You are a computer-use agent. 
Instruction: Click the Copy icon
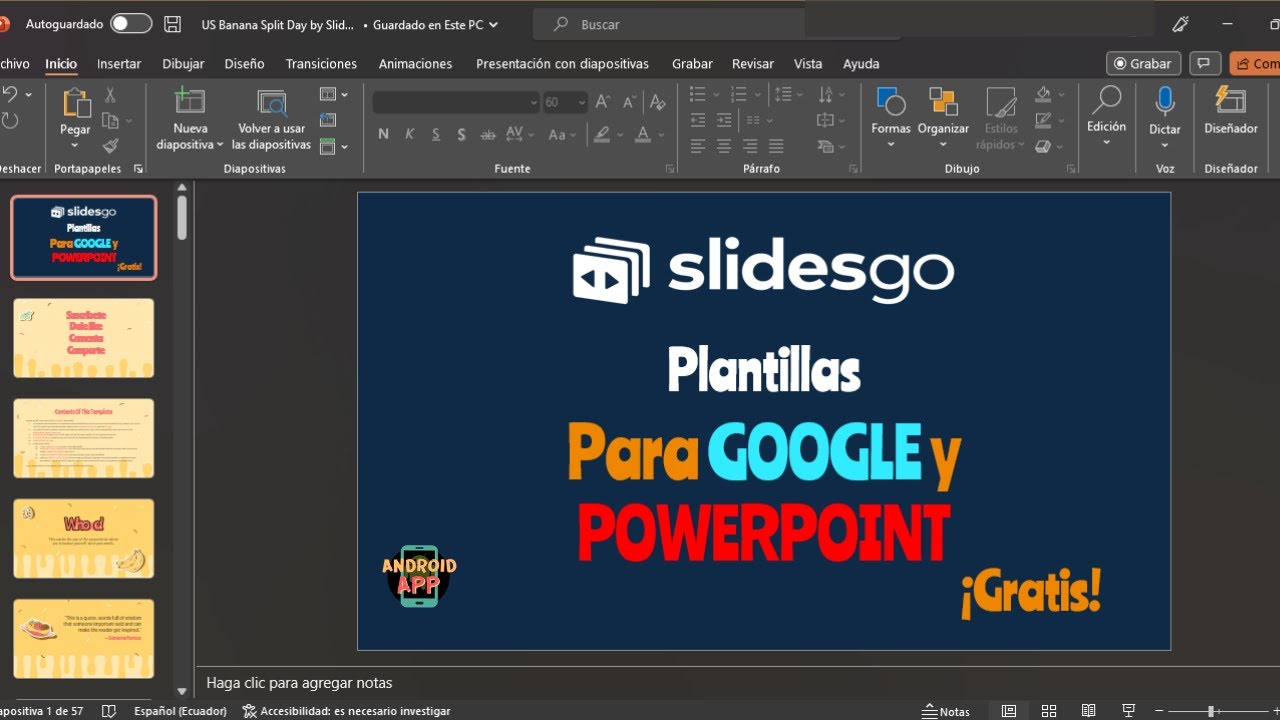pyautogui.click(x=108, y=121)
